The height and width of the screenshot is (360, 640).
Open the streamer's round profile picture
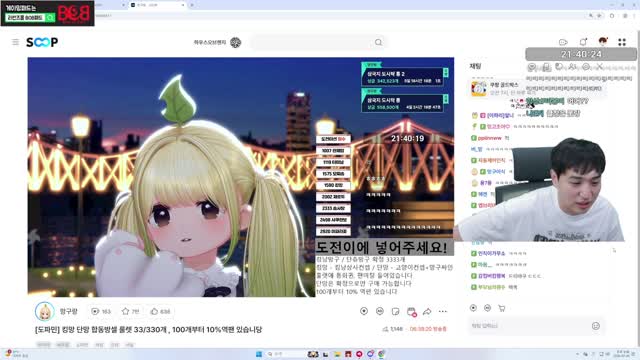(x=44, y=312)
